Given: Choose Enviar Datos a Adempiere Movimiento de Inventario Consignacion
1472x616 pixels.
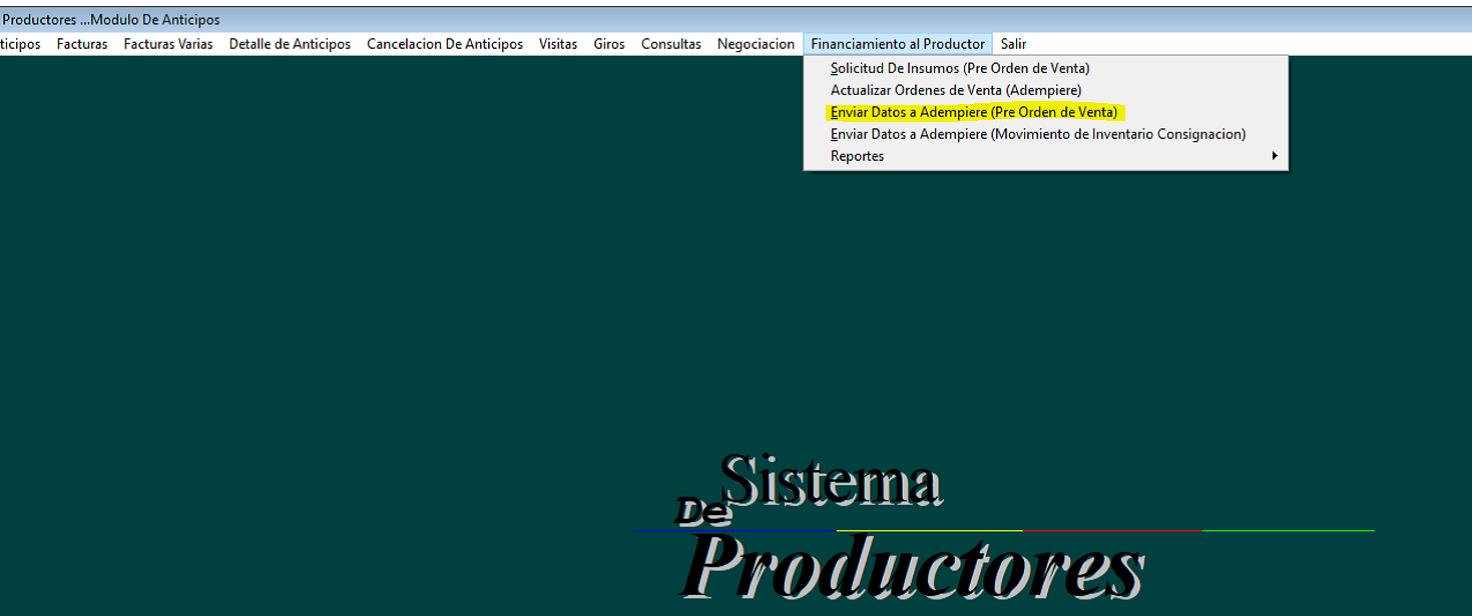Looking at the screenshot, I should coord(1046,134).
